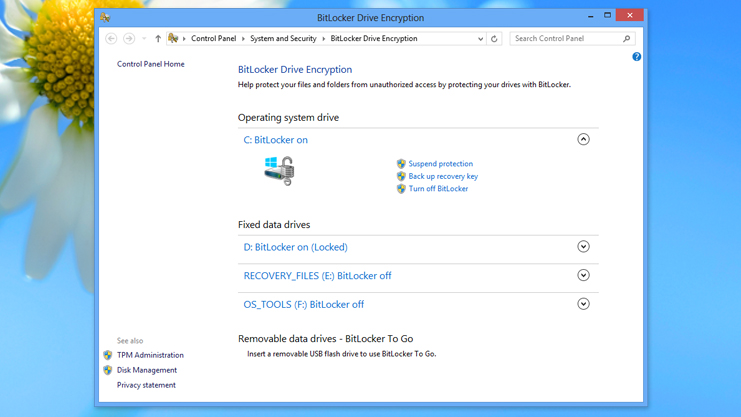Expand the address bar history dropdown
Screen dimensions: 741x417
click(480, 39)
